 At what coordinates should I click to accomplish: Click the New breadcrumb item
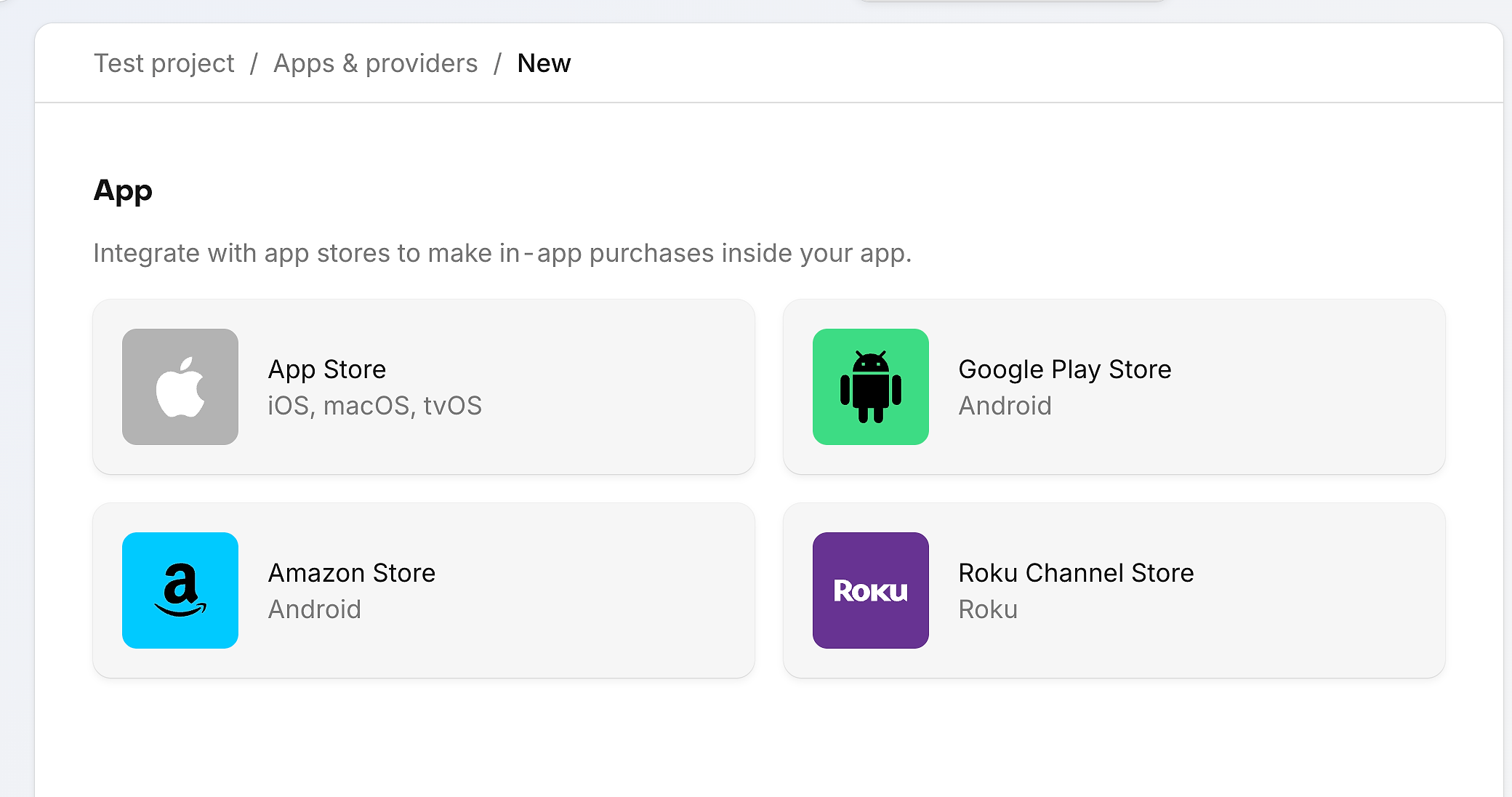click(544, 63)
